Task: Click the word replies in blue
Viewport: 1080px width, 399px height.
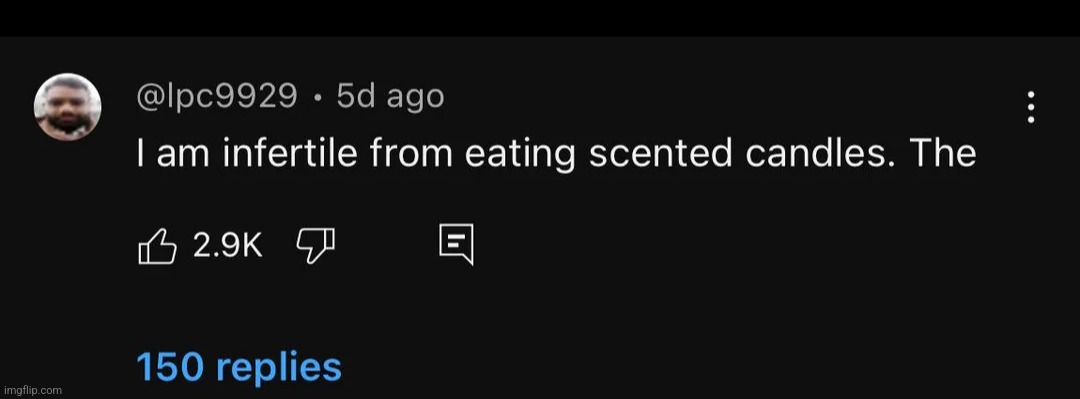Action: click(x=279, y=368)
